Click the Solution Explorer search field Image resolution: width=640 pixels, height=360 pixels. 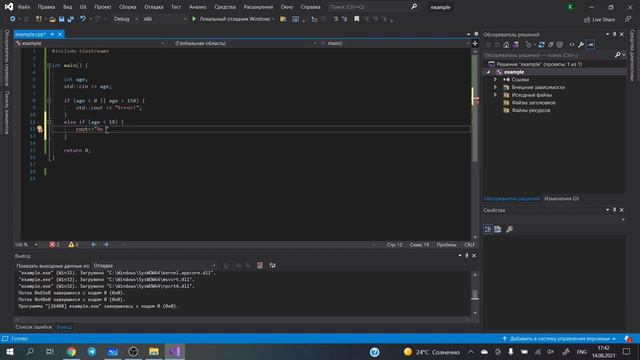[x=548, y=55]
